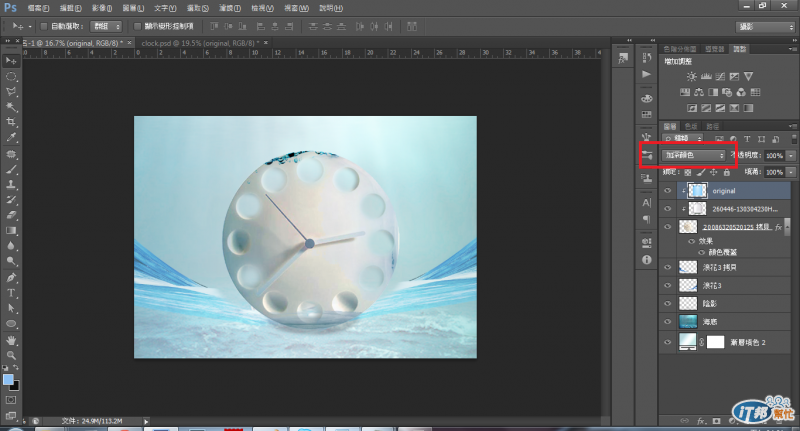This screenshot has width=800, height=431.
Task: Open the layer blend mode dropdown
Action: click(x=696, y=156)
